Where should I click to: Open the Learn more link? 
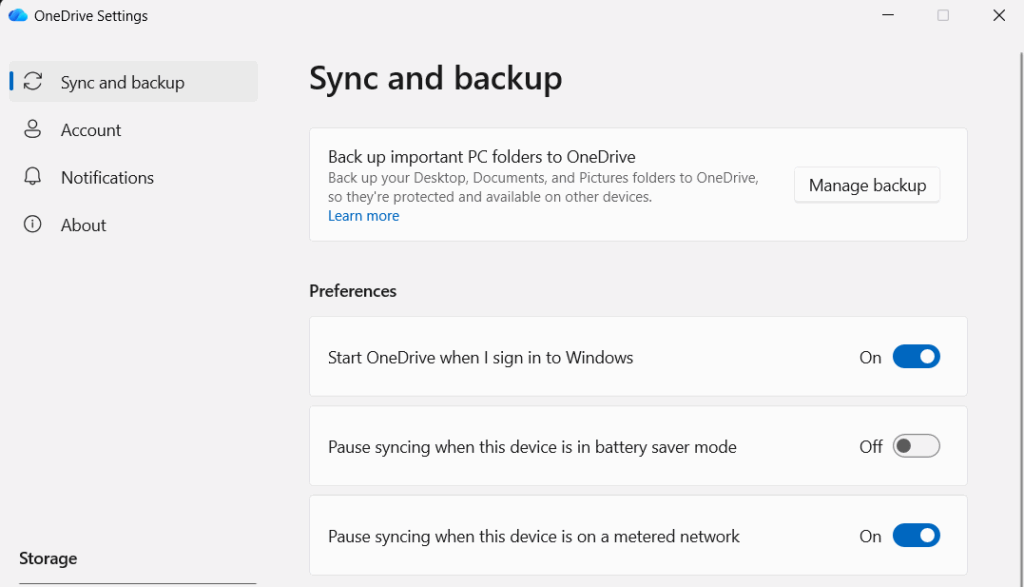363,216
